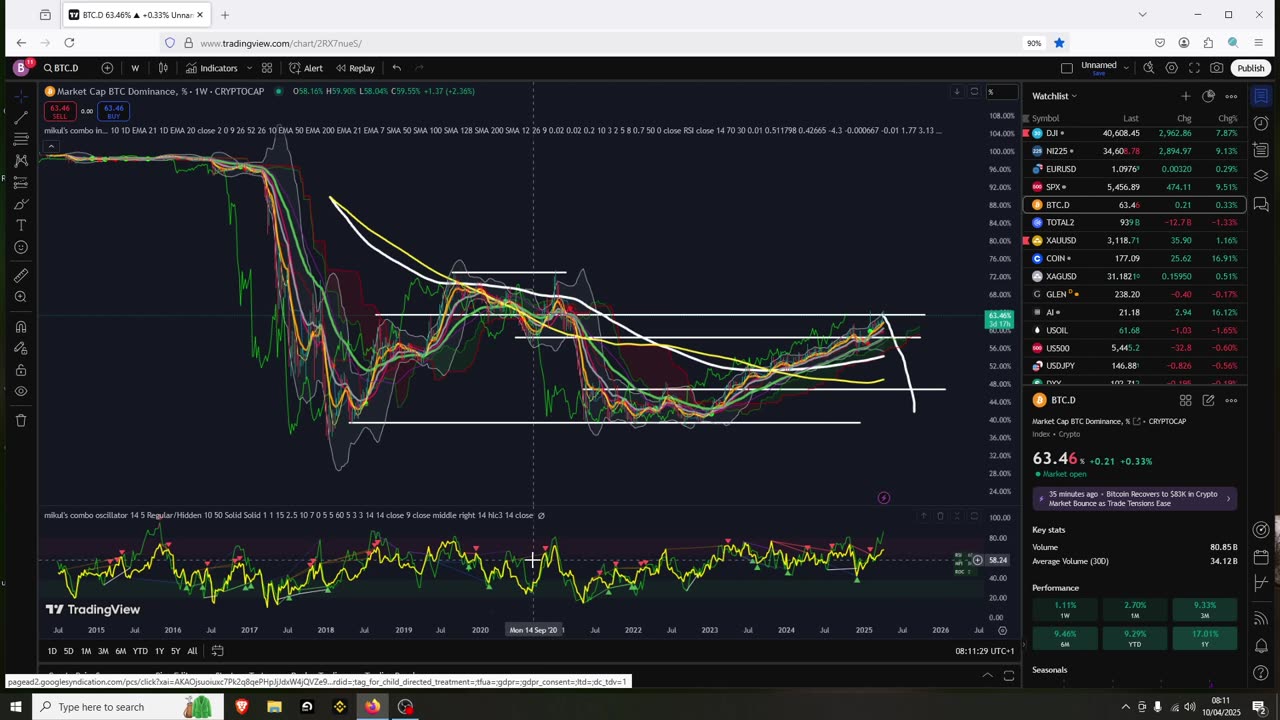Take a chart snapshot with camera icon
Screen dimensions: 1280x720
coord(1216,68)
